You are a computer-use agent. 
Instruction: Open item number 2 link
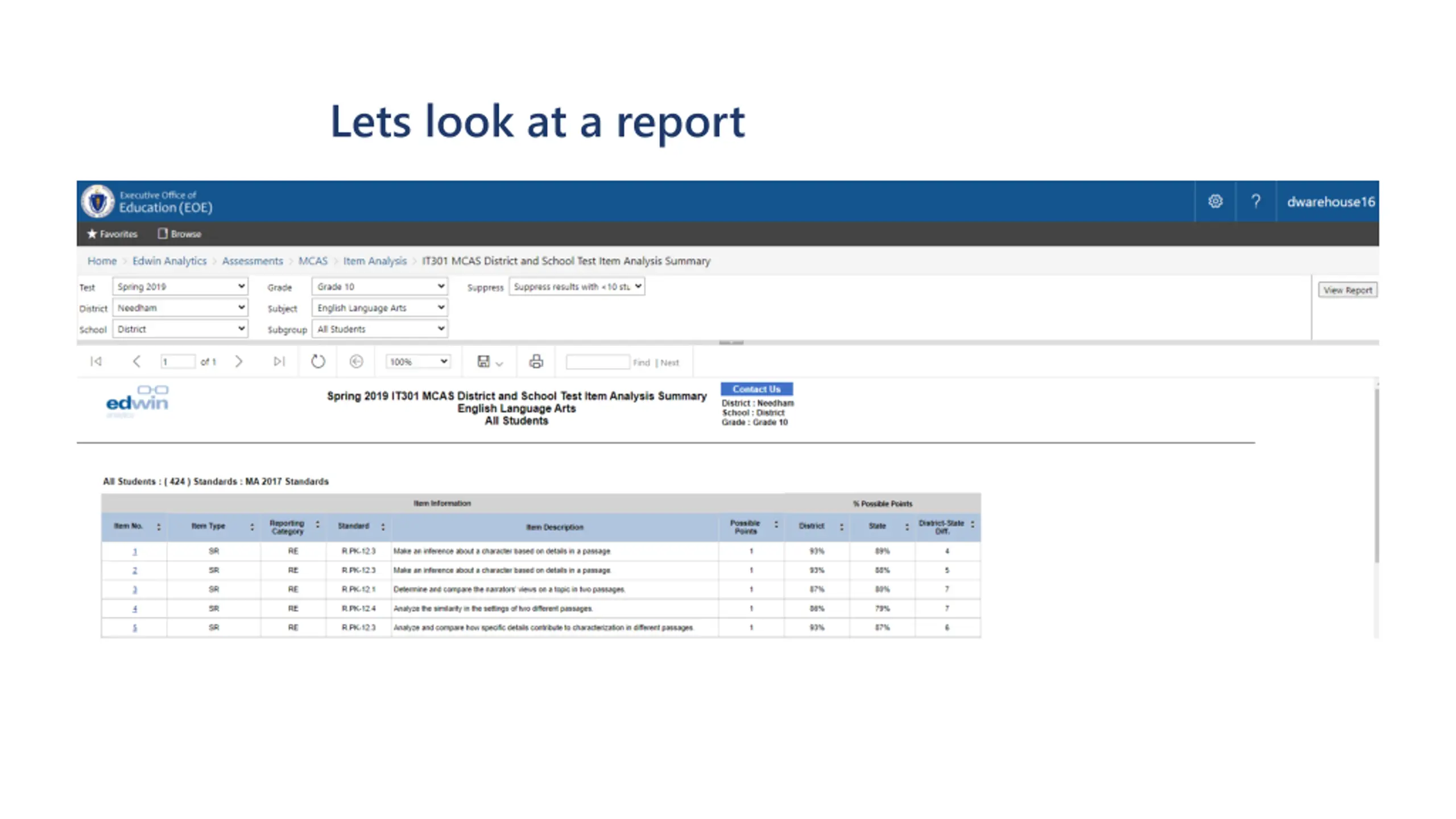point(135,570)
